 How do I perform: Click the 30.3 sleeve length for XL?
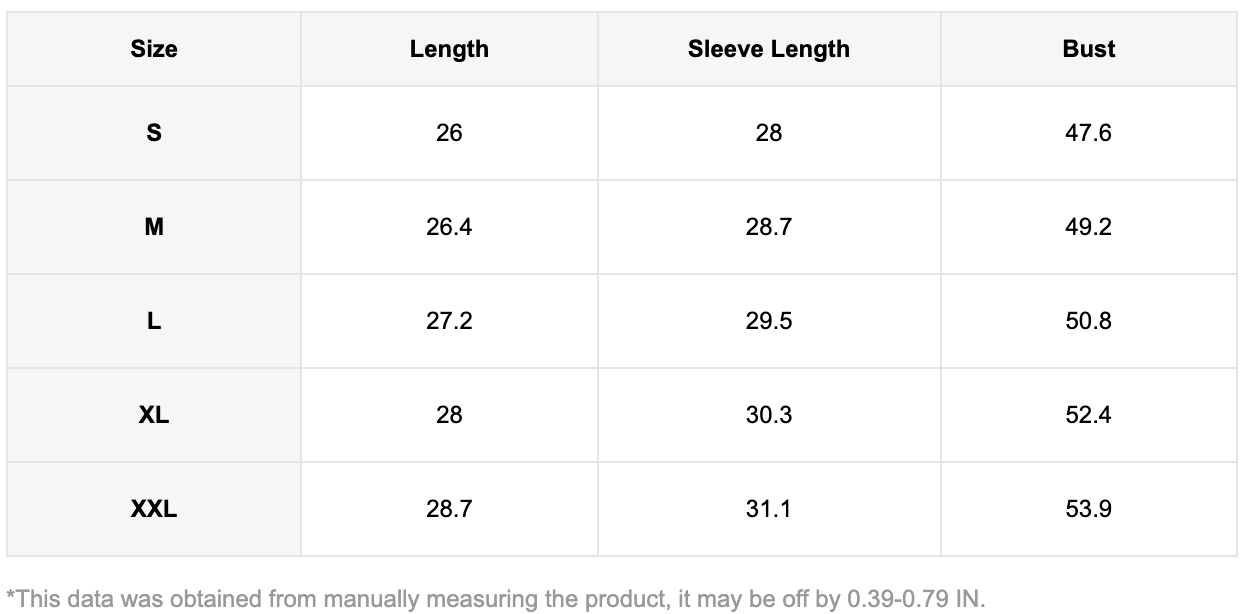(768, 415)
